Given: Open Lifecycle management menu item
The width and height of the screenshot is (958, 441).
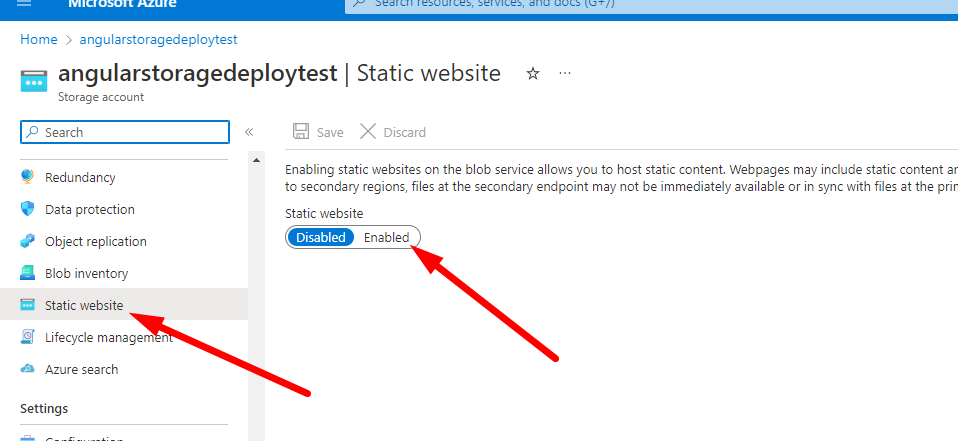Looking at the screenshot, I should [108, 337].
